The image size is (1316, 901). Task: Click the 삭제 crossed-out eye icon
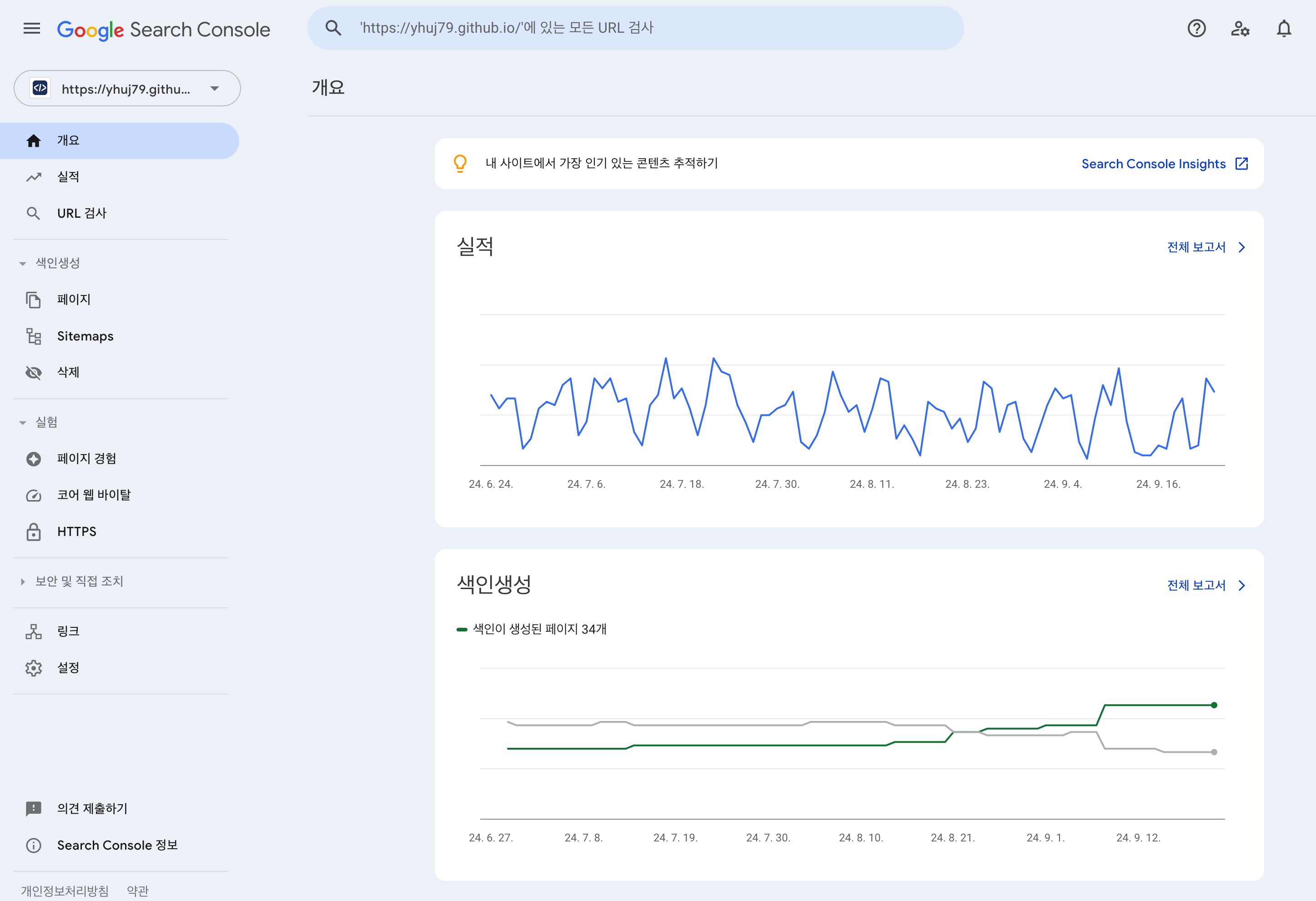pyautogui.click(x=33, y=372)
